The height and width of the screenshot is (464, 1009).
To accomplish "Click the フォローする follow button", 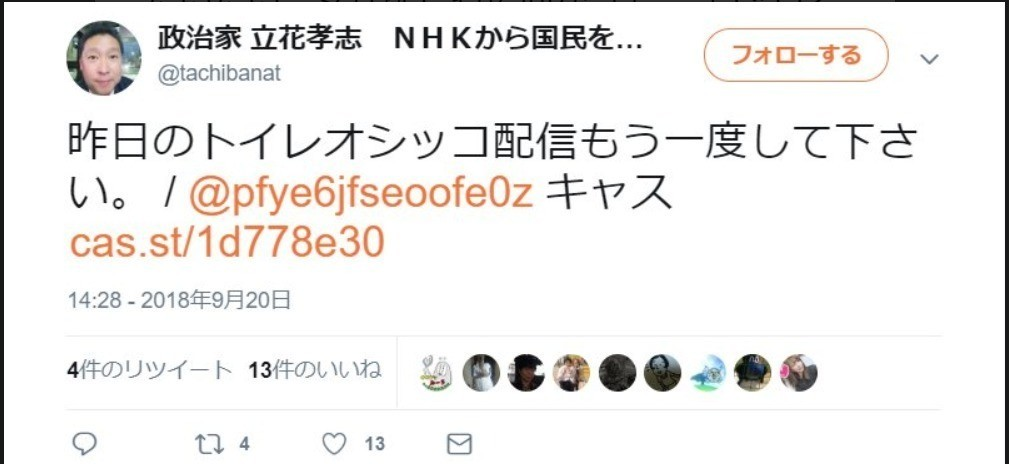I will pyautogui.click(x=796, y=55).
